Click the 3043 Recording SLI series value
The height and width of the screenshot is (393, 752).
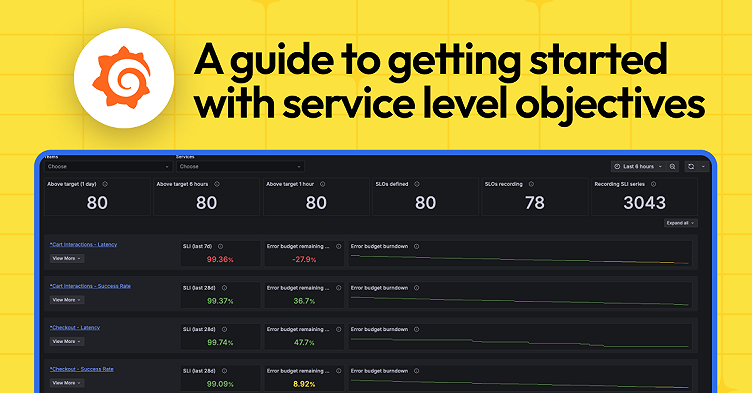[645, 203]
